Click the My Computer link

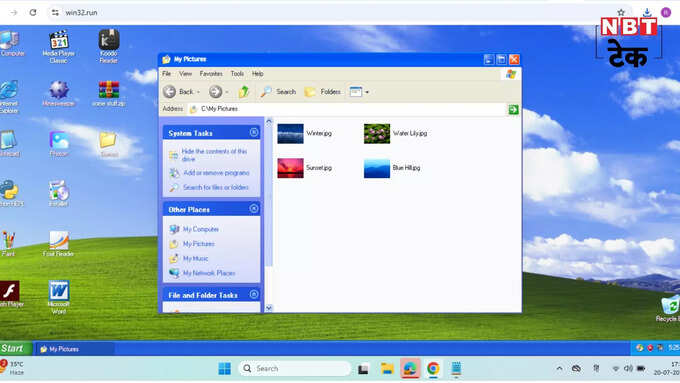pyautogui.click(x=200, y=229)
